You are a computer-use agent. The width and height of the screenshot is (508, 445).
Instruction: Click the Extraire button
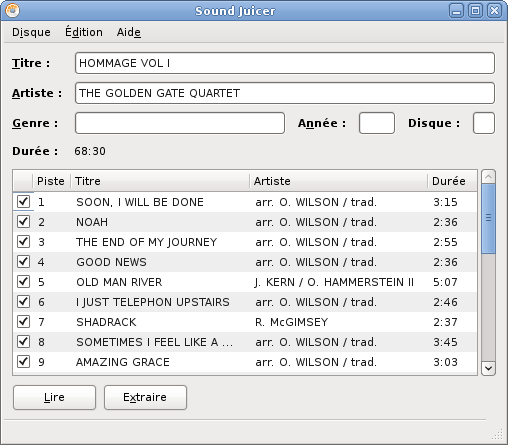point(145,397)
